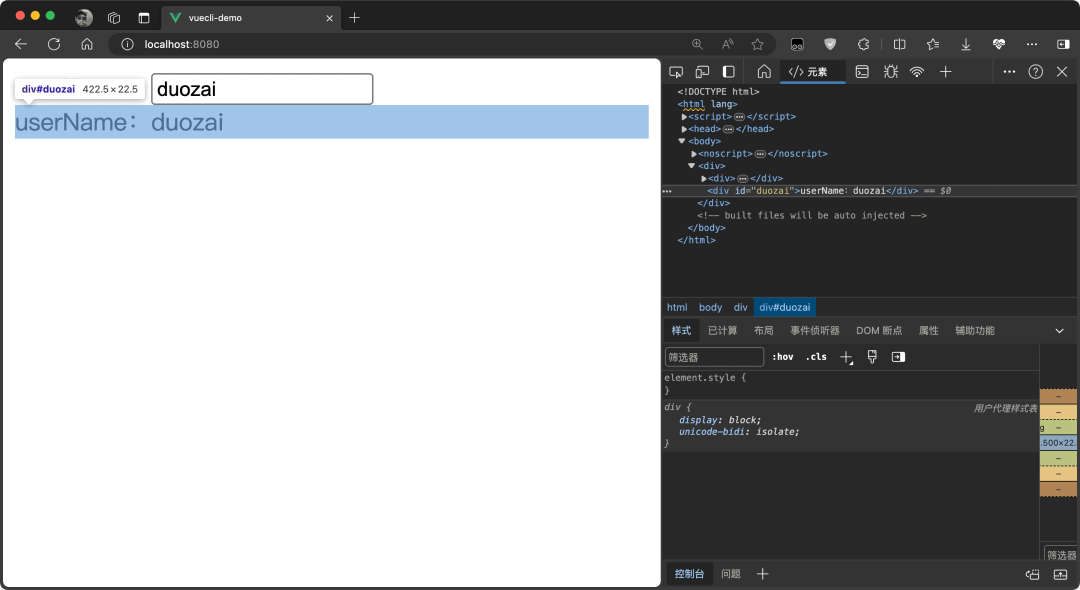Open the row actions dots beside selected node
The image size is (1080, 590).
tap(667, 191)
